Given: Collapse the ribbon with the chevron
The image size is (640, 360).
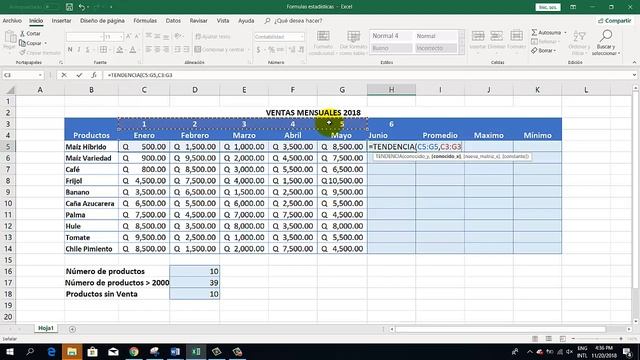Looking at the screenshot, I should [x=634, y=62].
